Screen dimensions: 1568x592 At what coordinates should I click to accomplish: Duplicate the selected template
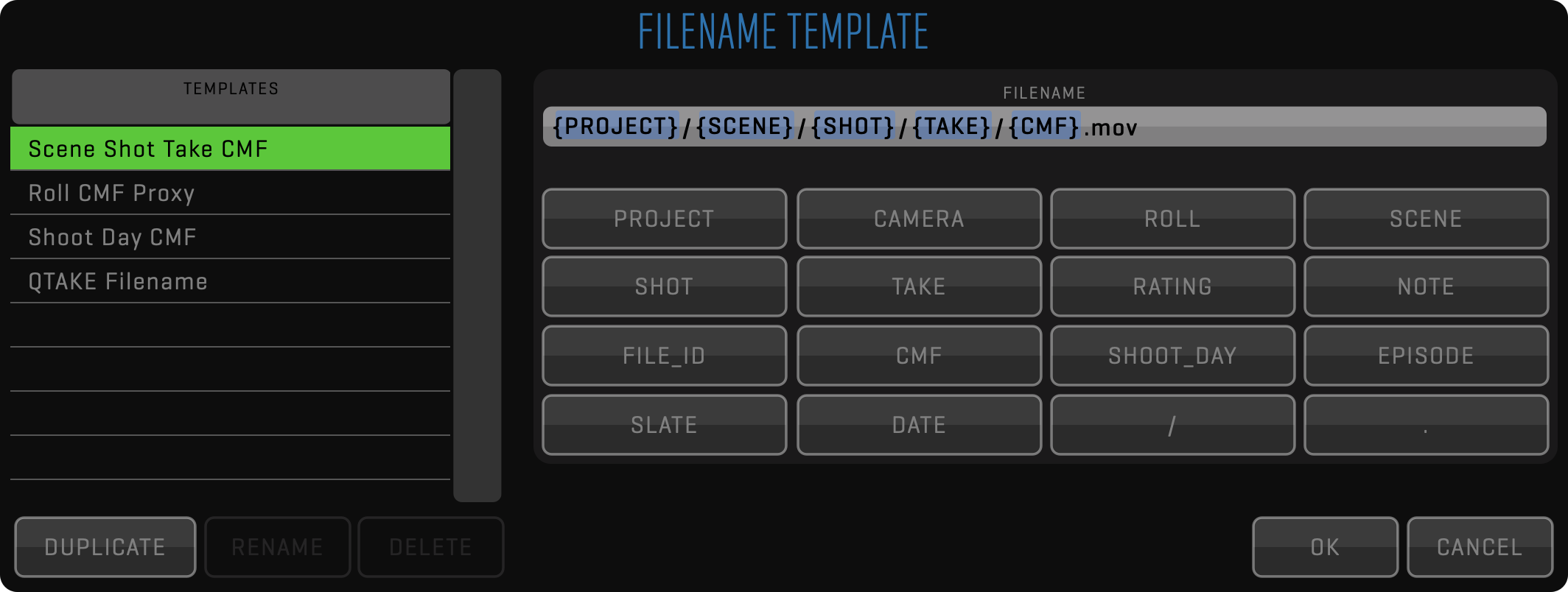tap(105, 547)
